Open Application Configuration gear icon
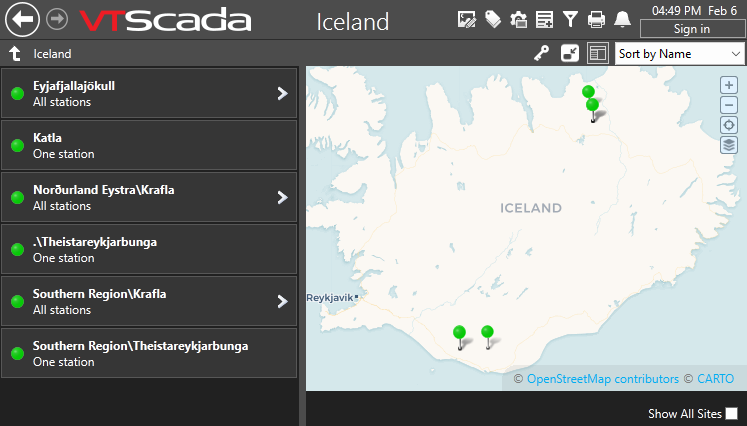The width and height of the screenshot is (747, 426). 518,19
